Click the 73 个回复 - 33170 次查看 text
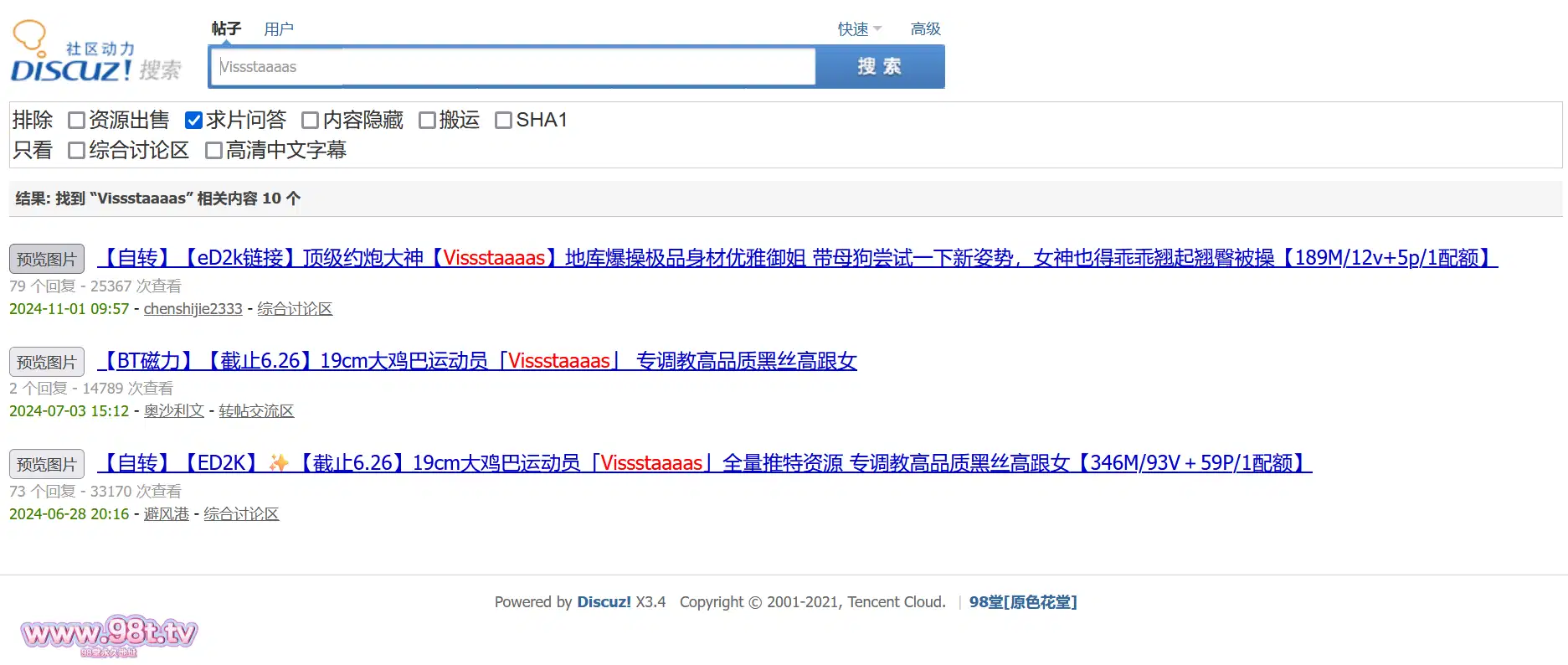 tap(95, 492)
